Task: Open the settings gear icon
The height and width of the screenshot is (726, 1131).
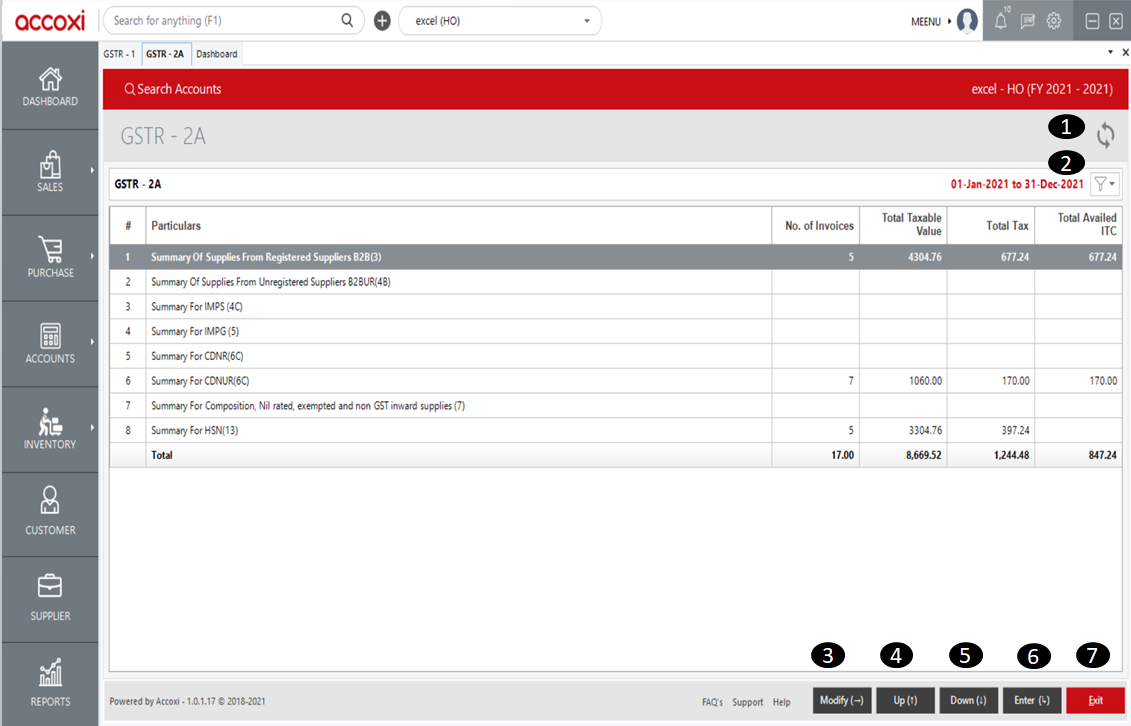Action: click(x=1054, y=21)
